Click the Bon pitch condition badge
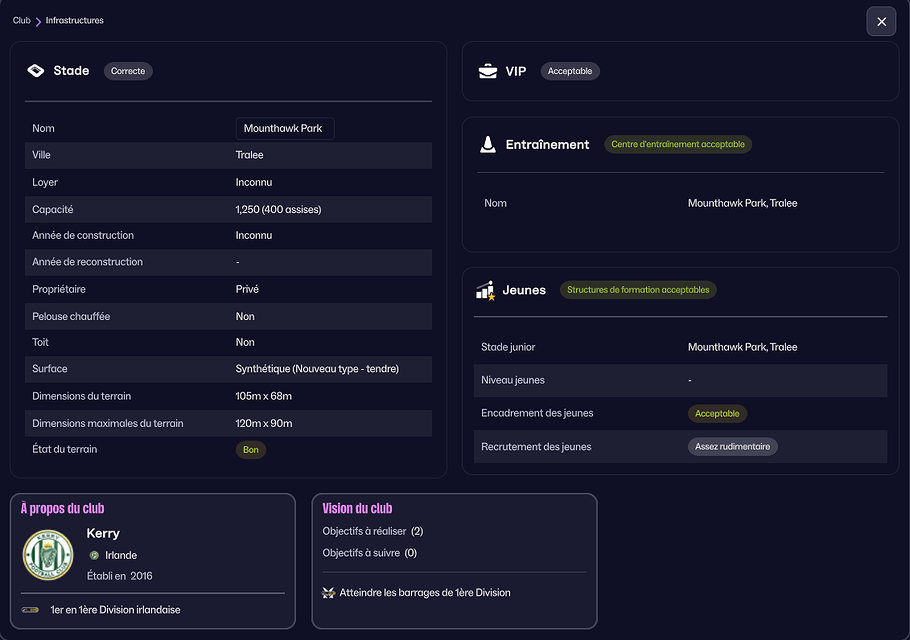Image resolution: width=910 pixels, height=640 pixels. point(251,450)
